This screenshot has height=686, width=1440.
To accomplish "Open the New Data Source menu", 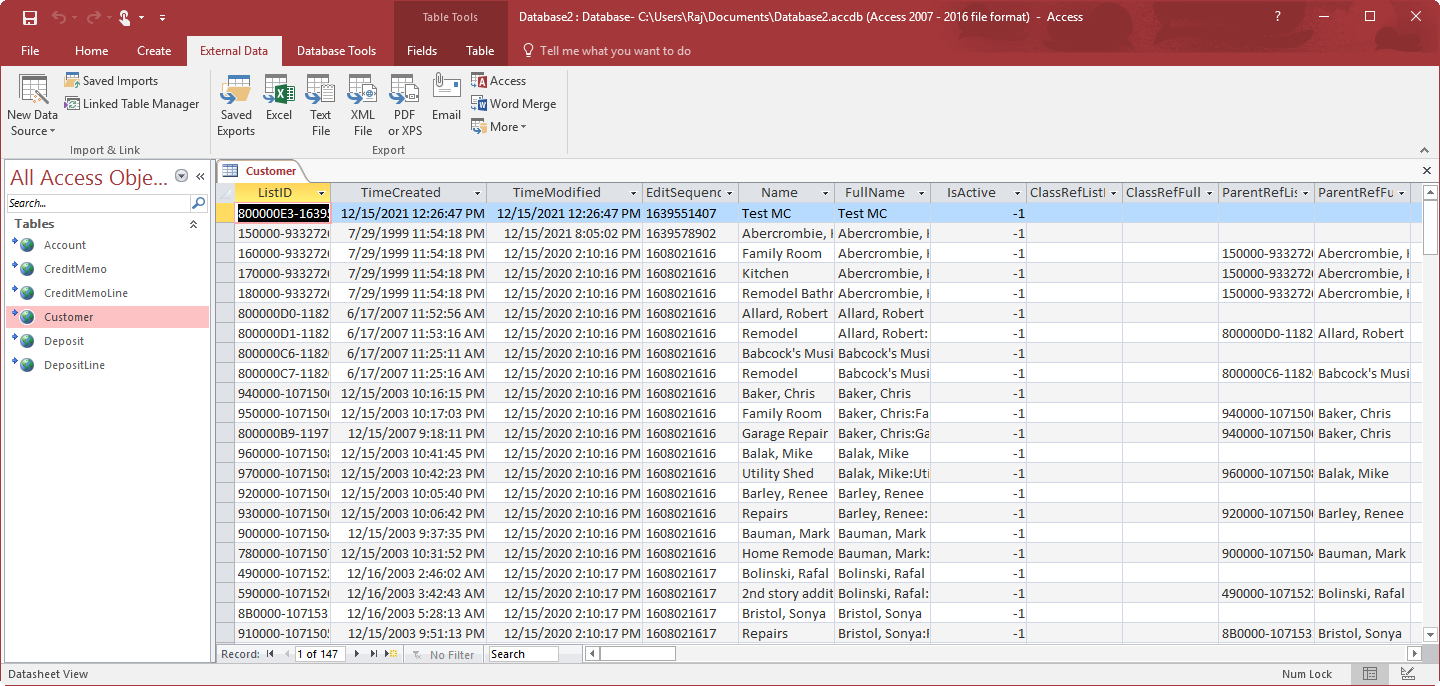I will (x=33, y=105).
